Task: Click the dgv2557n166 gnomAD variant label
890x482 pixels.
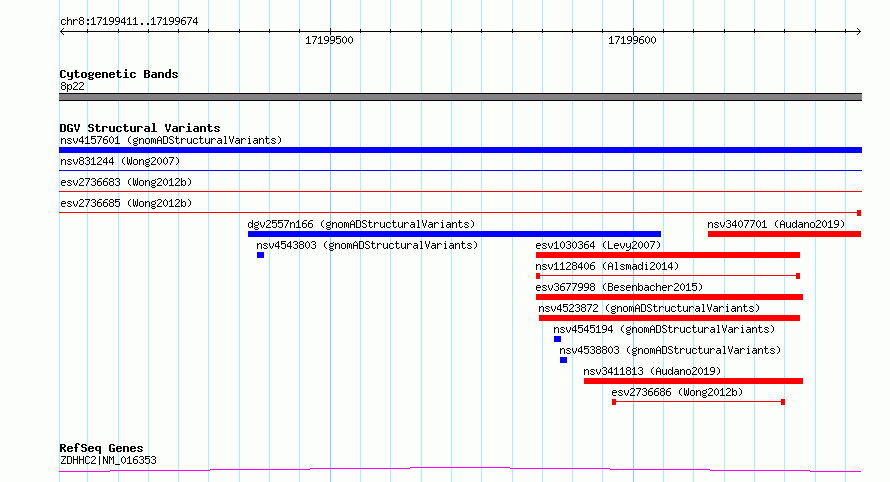Action: pos(361,224)
